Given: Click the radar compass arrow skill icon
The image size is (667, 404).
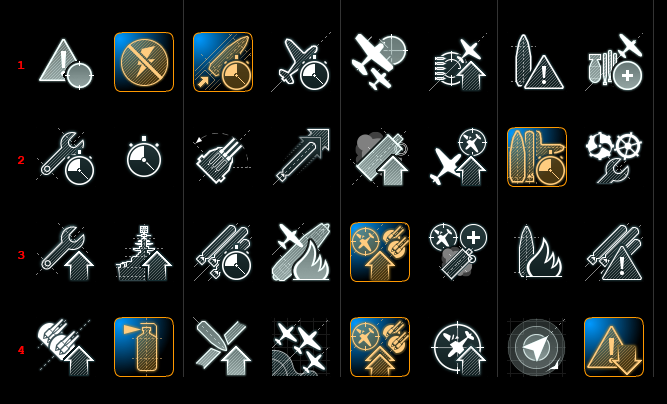Looking at the screenshot, I should click(536, 347).
